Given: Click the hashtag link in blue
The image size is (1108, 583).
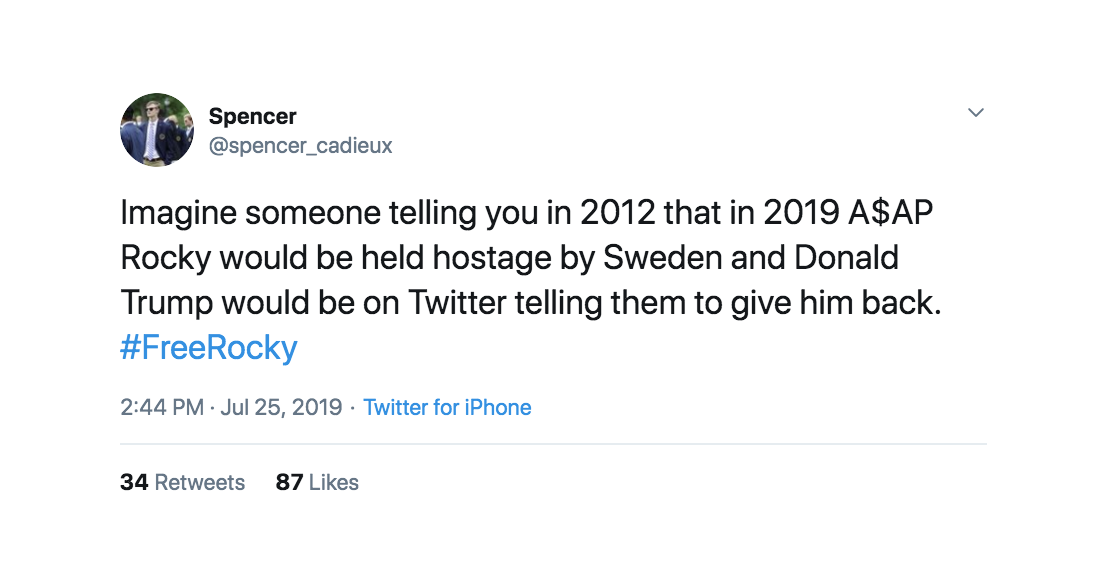Looking at the screenshot, I should 208,347.
